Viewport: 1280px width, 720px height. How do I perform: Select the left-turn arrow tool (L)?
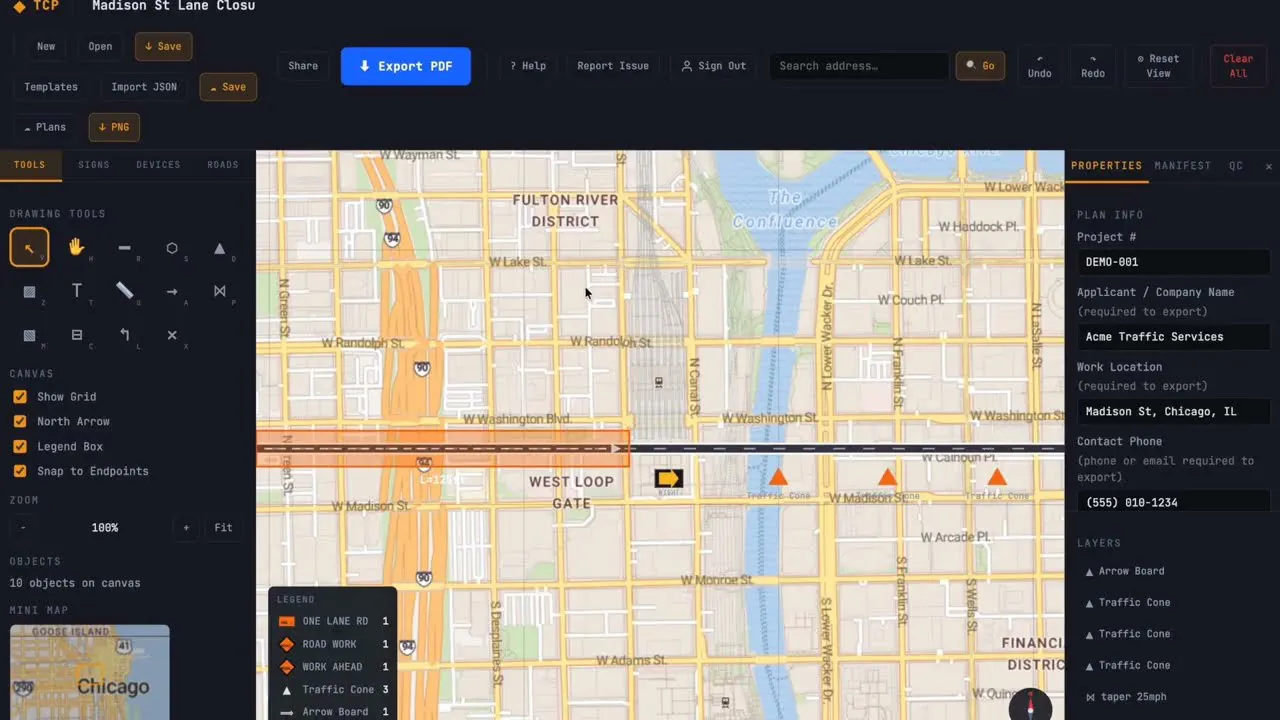(124, 335)
